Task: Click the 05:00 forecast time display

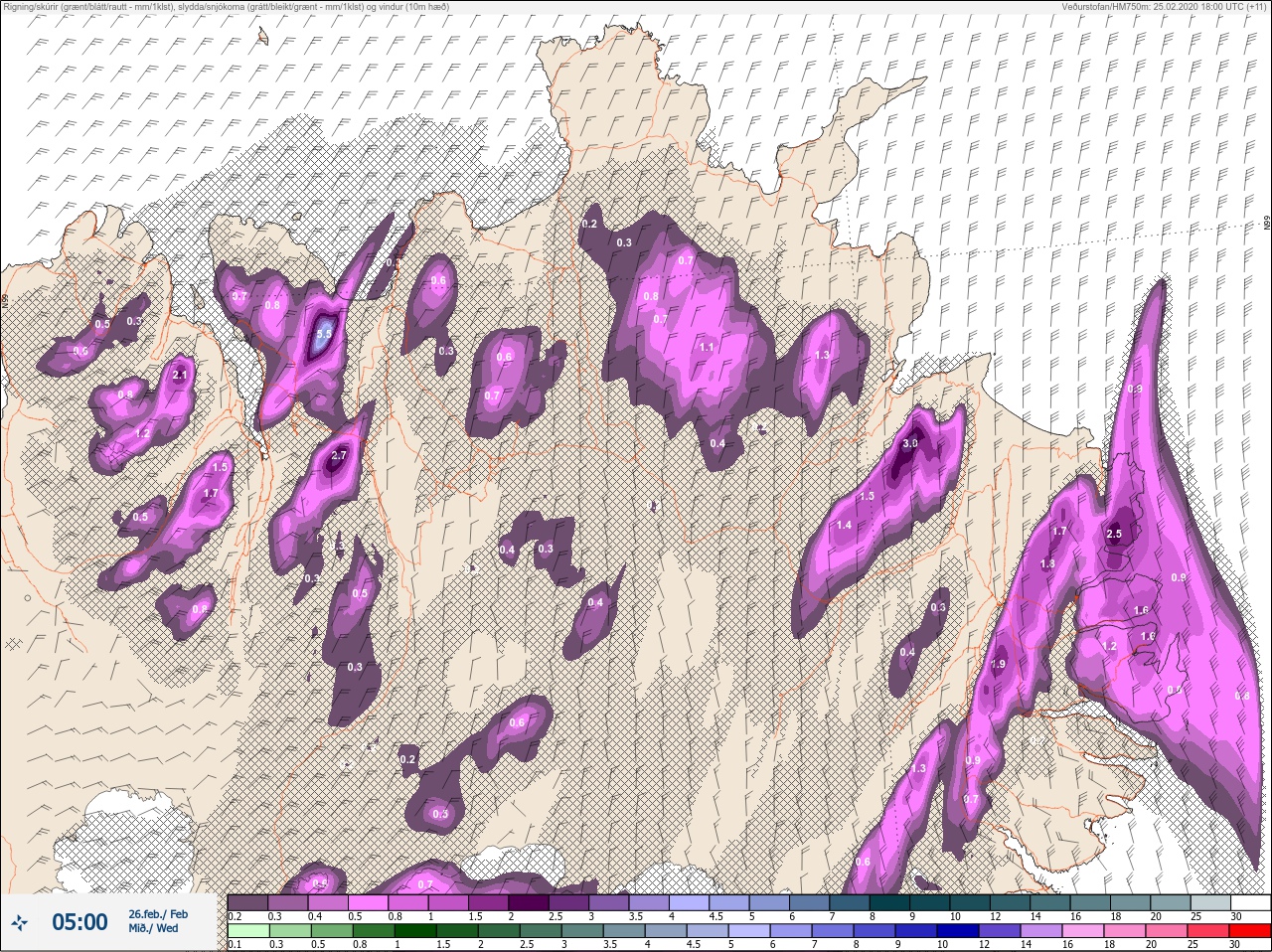Action: [x=79, y=922]
